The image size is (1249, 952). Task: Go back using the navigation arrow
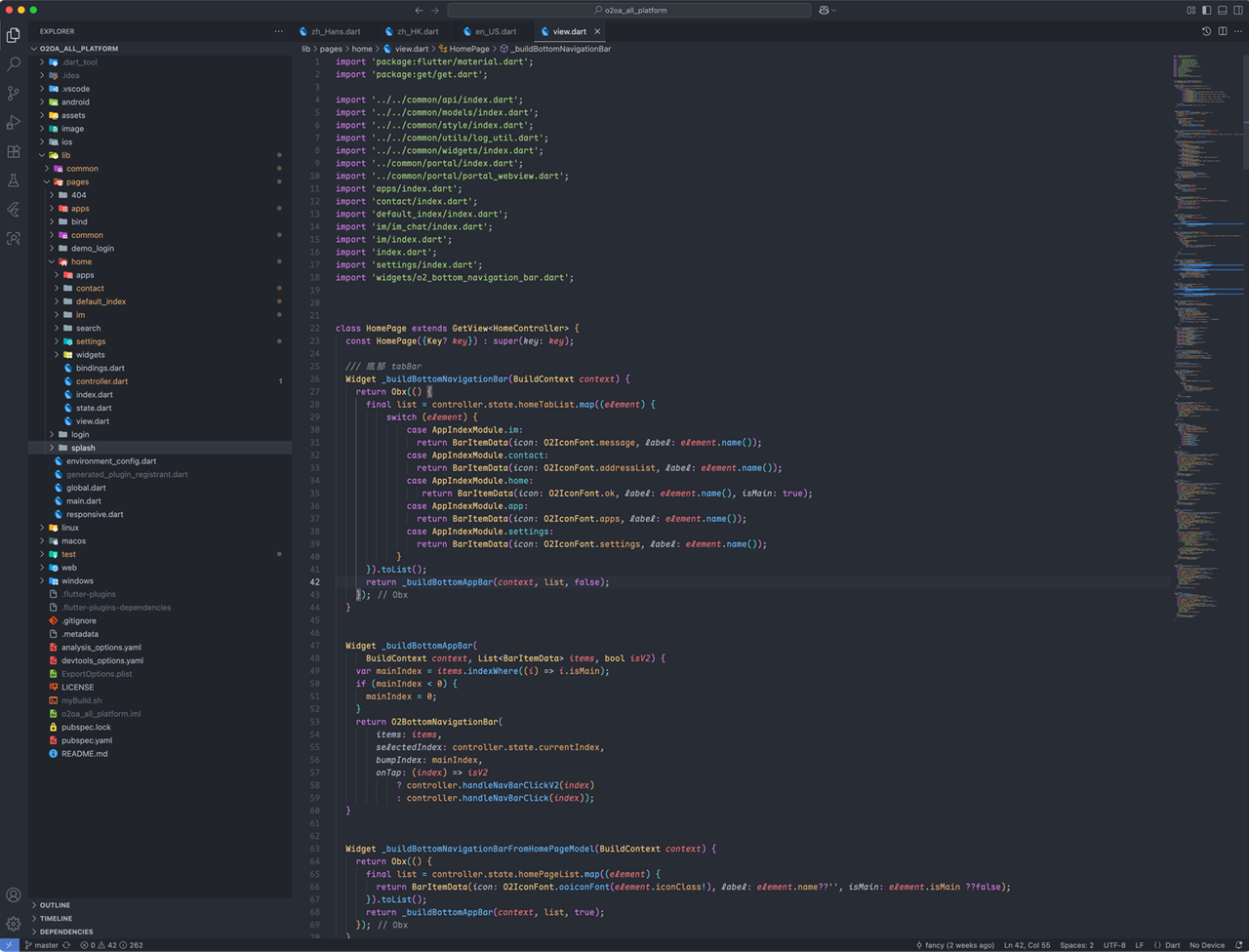(x=419, y=10)
